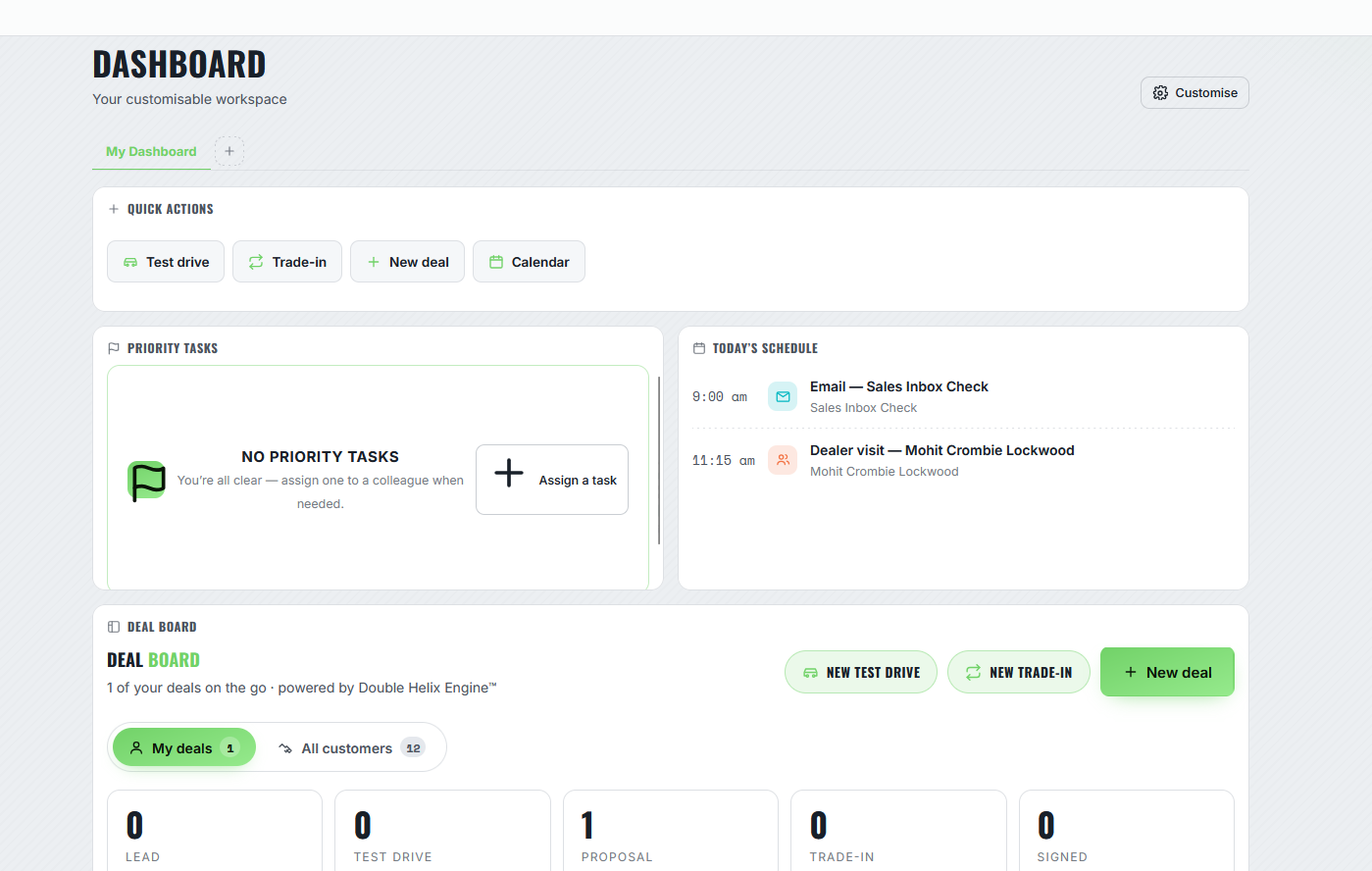Click the large plus icon in Assign a task
Image resolution: width=1372 pixels, height=871 pixels.
pos(509,473)
